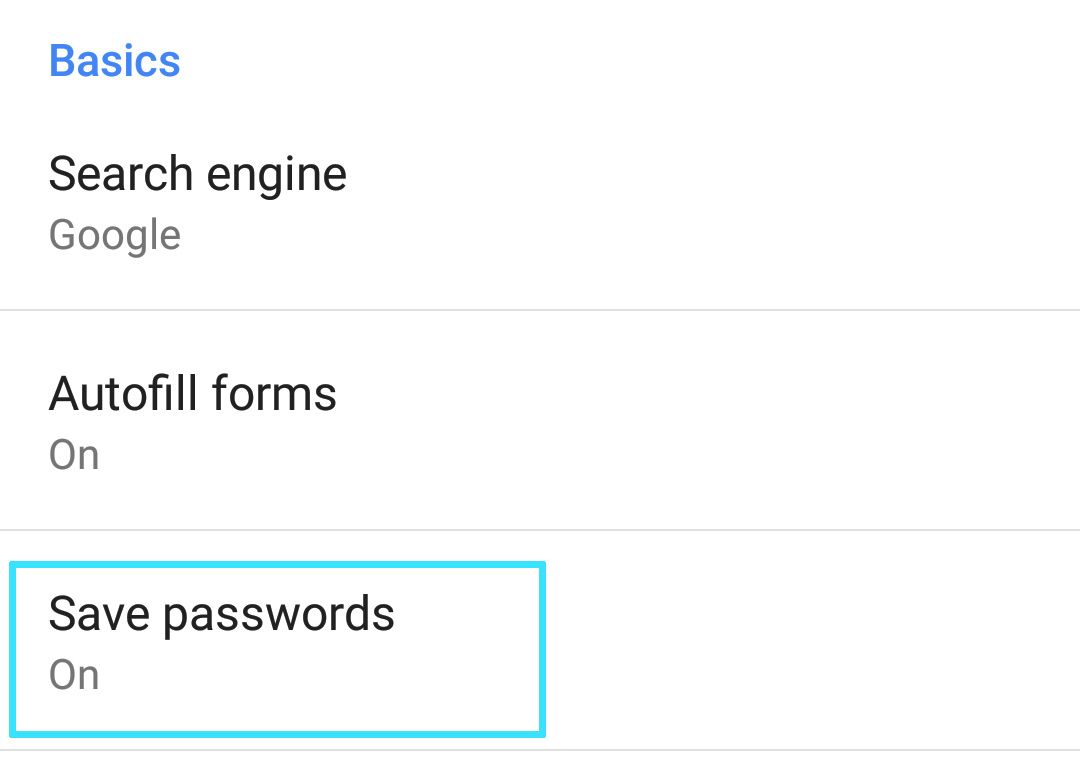Image resolution: width=1080 pixels, height=774 pixels.
Task: Change the default search engine from Google
Action: coord(540,205)
